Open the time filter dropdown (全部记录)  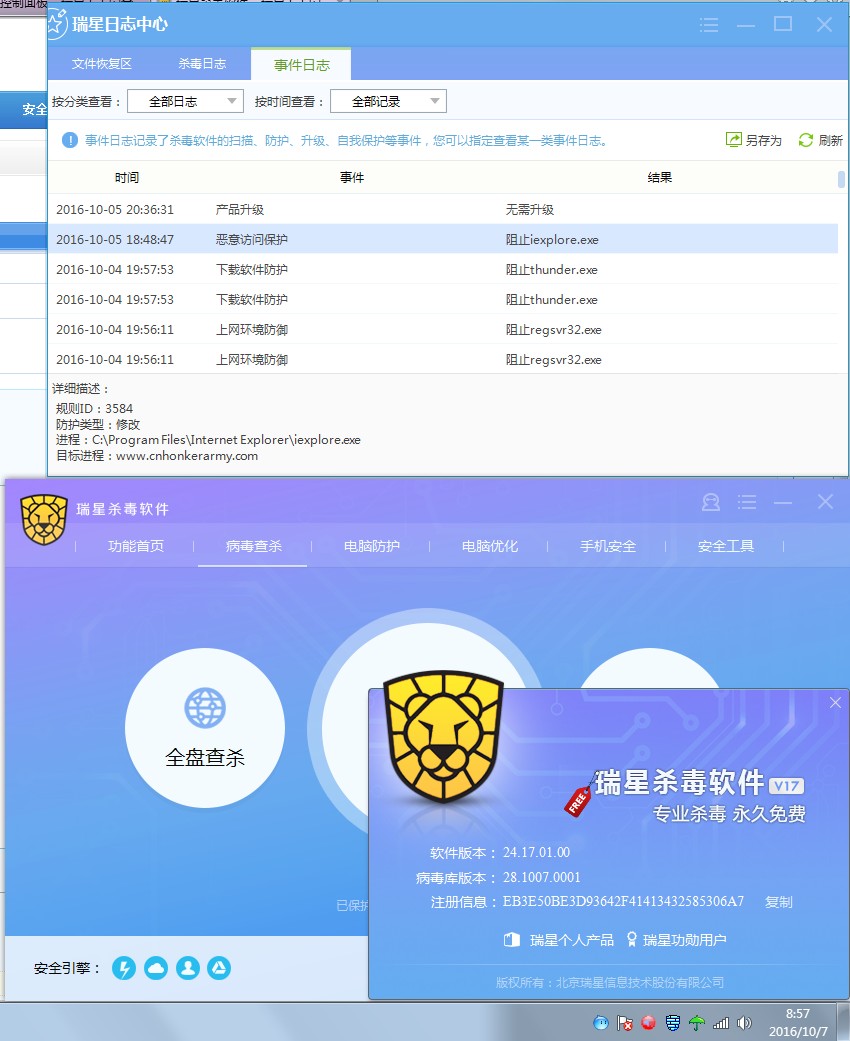tap(388, 101)
